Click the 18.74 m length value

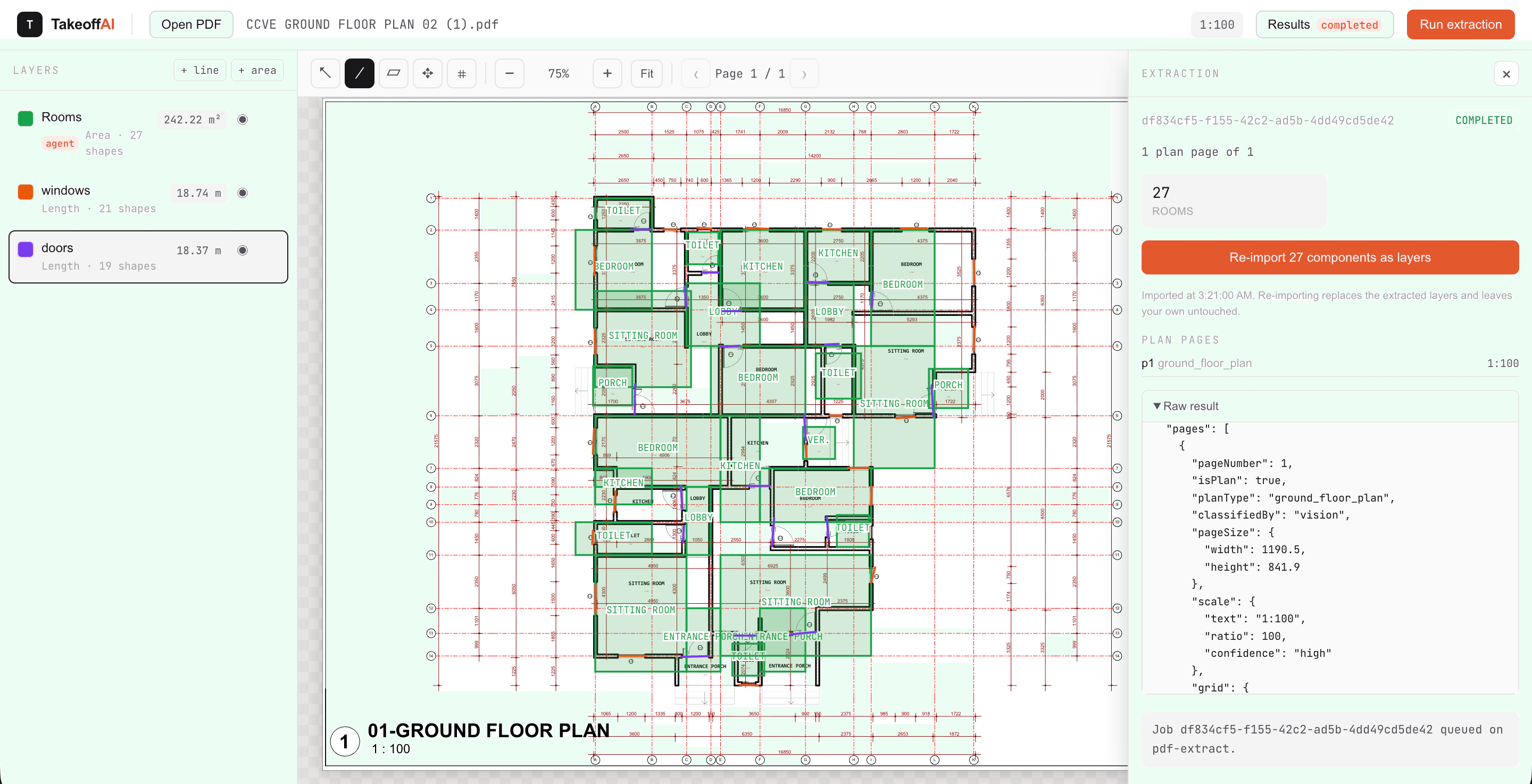click(198, 193)
